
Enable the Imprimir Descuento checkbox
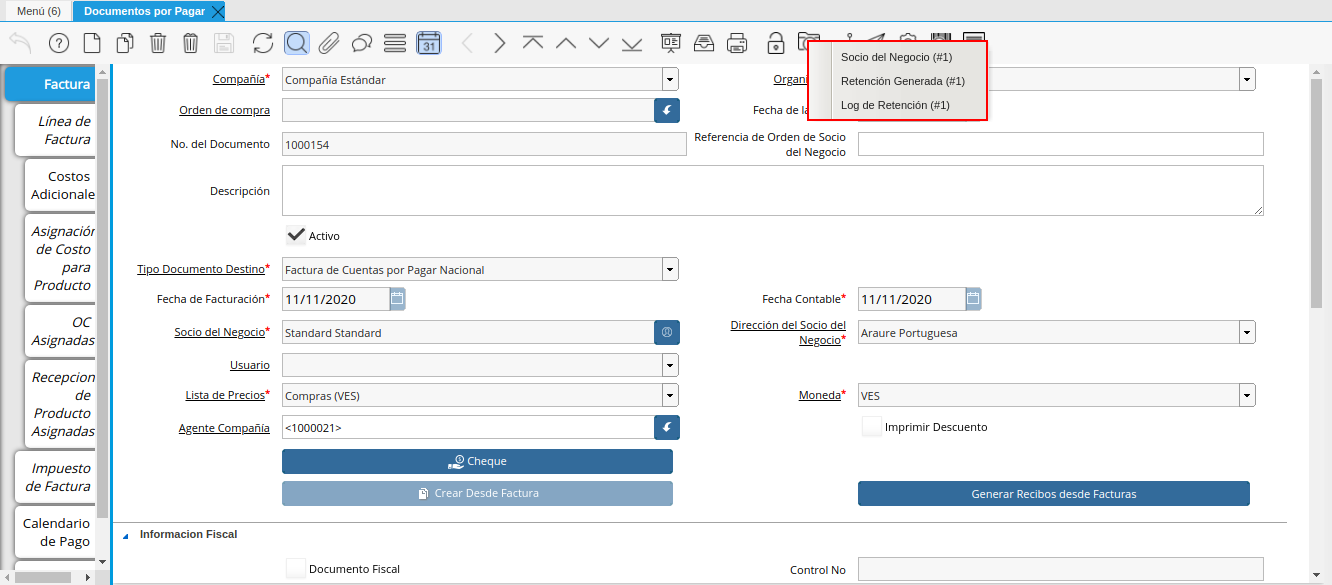[871, 427]
